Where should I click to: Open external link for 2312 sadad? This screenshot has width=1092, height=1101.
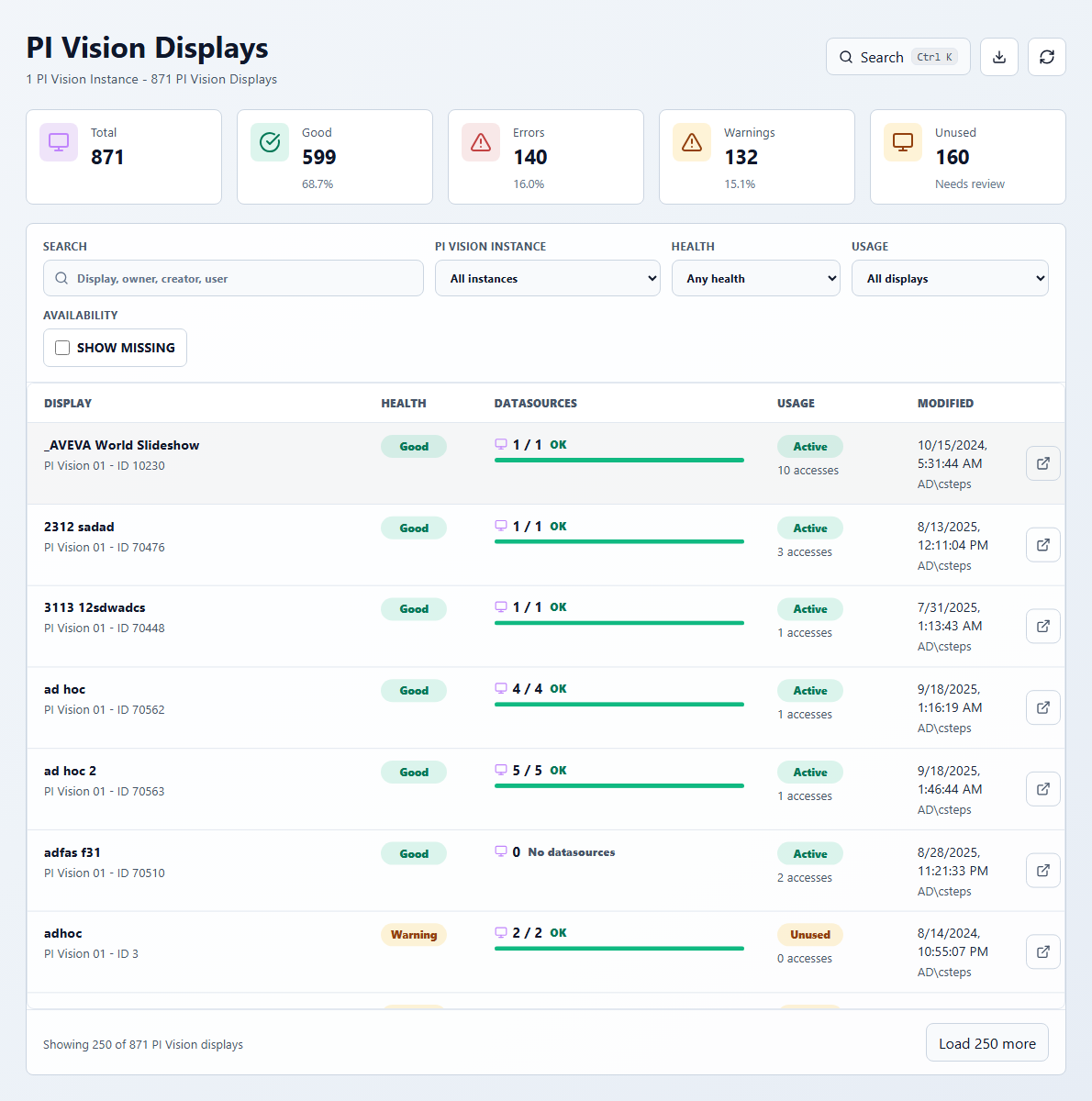point(1043,545)
